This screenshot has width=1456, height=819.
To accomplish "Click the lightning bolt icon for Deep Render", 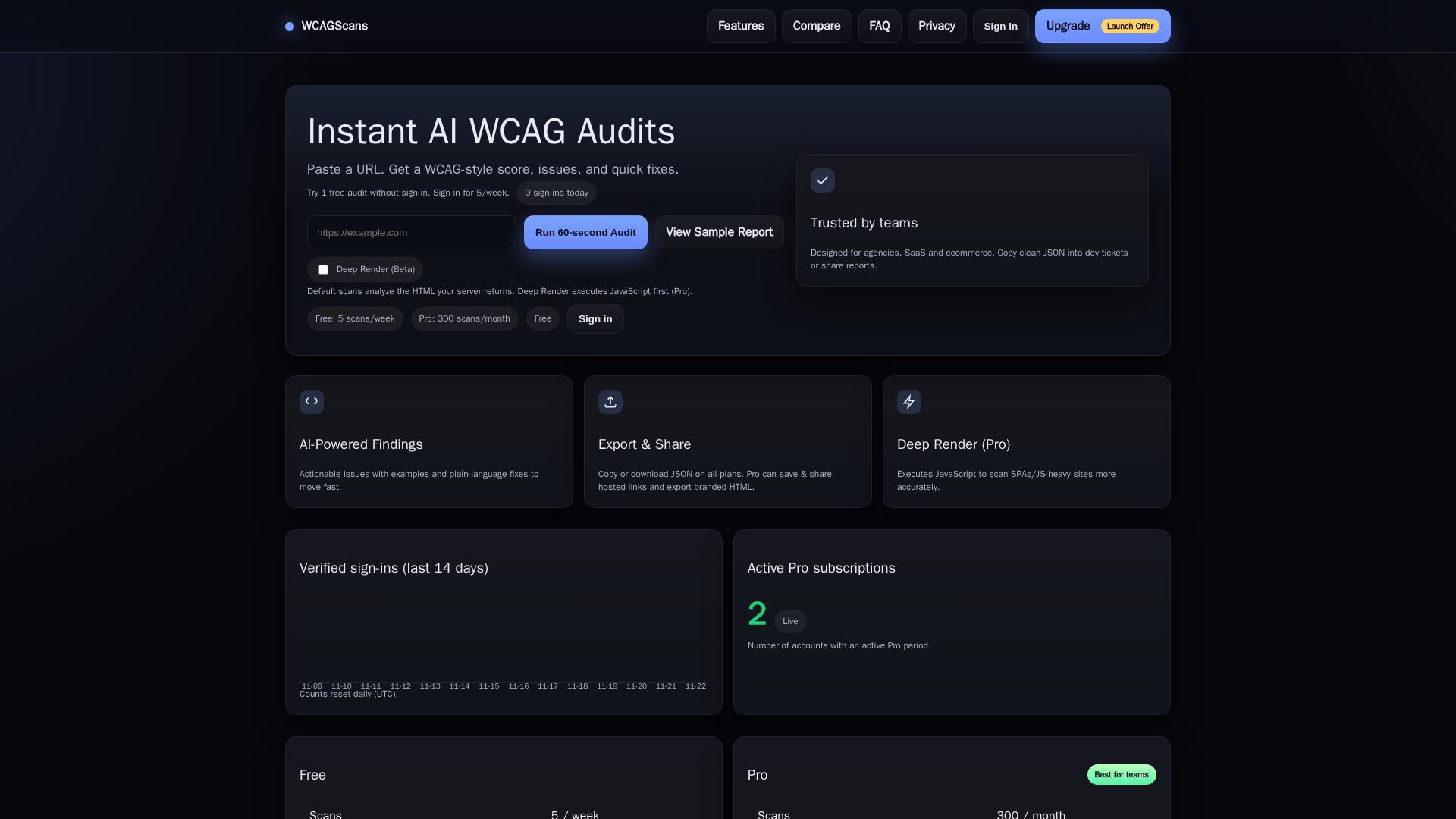I will (x=909, y=402).
